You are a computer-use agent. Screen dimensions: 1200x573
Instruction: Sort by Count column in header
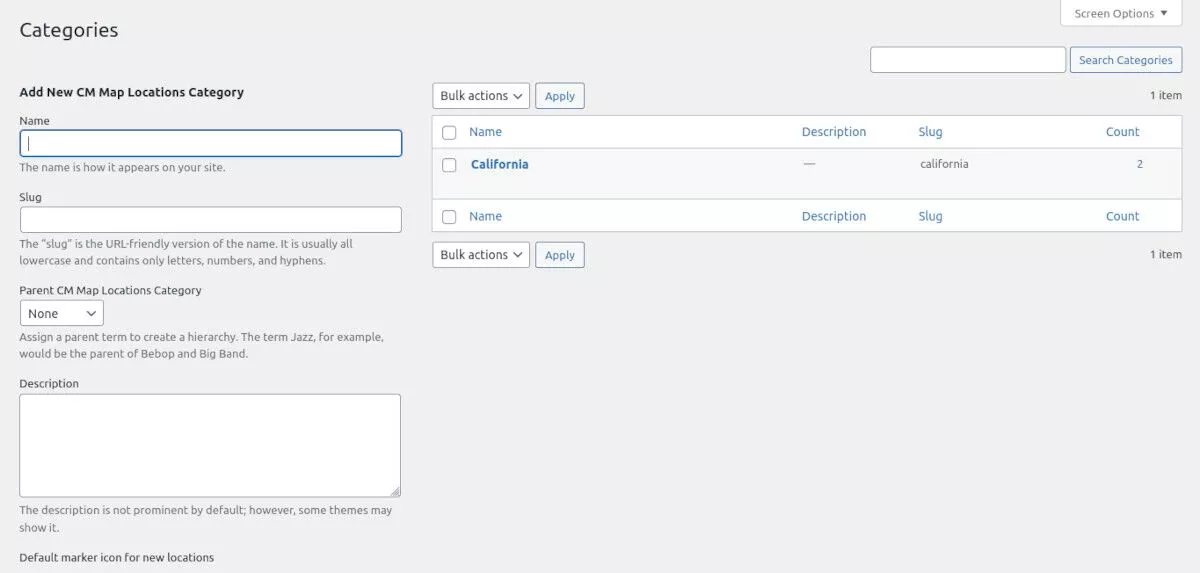(1122, 132)
